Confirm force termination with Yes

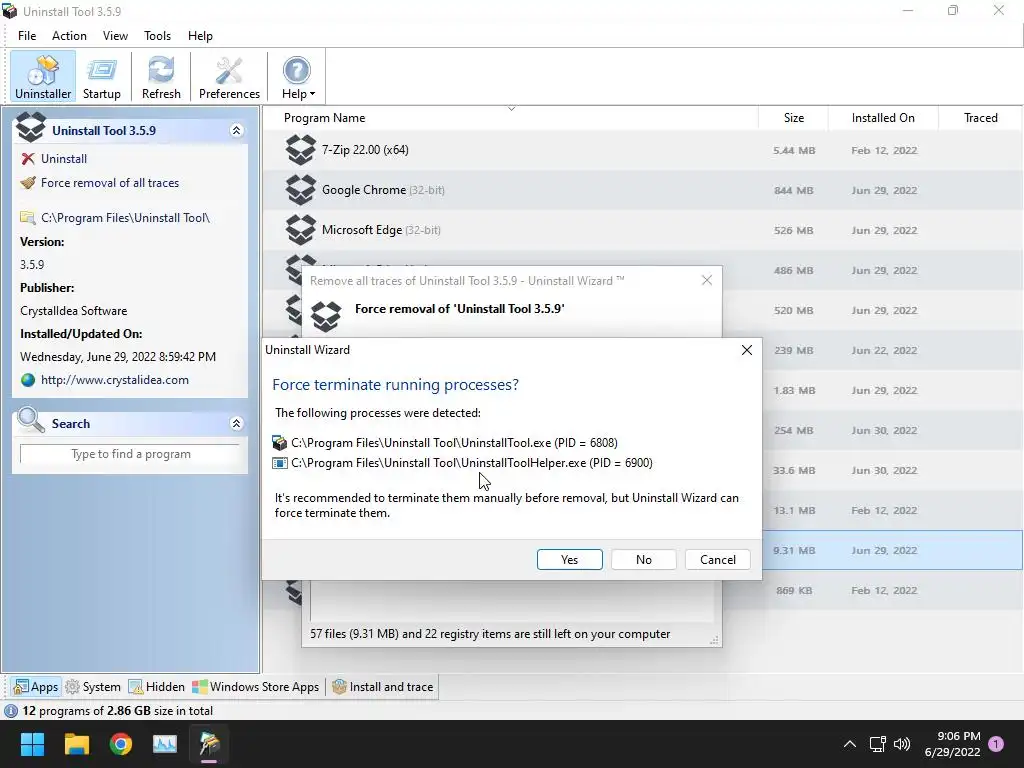[x=569, y=560]
